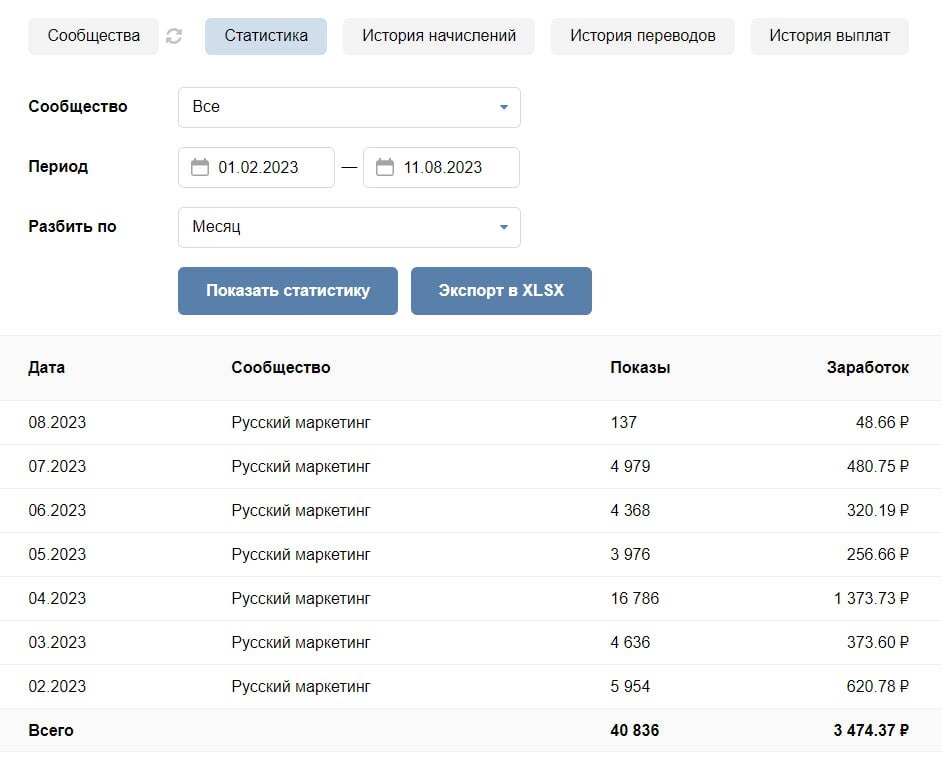This screenshot has height=774, width=942.
Task: Click the earnings value 320.19 ₽
Action: pos(878,510)
